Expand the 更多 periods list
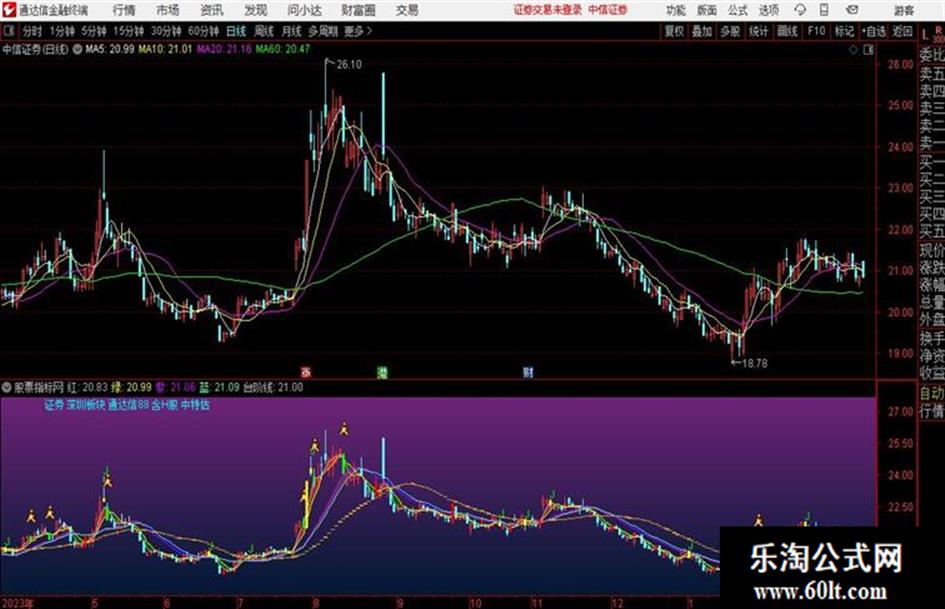Viewport: 945px width, 609px height. (358, 31)
